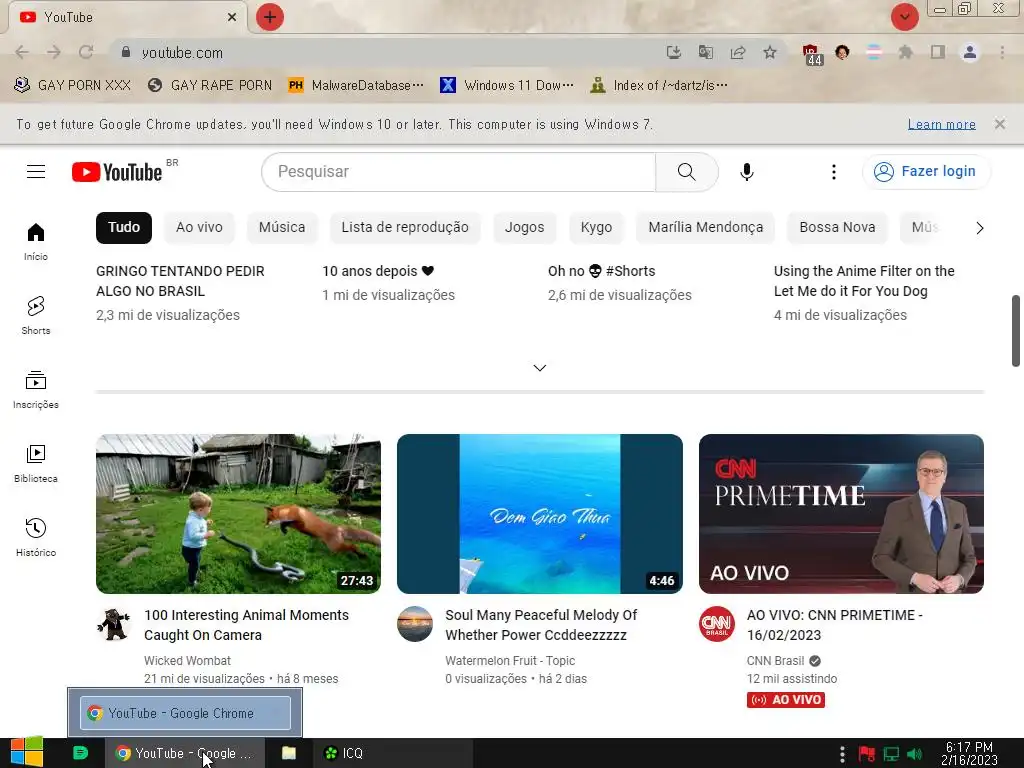Open the Windows Start button

pos(27,752)
